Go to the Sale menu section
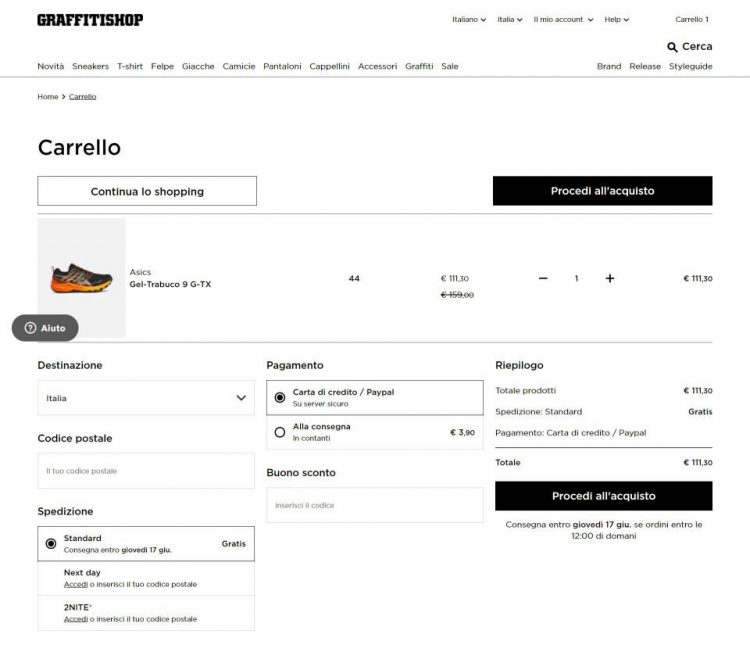This screenshot has width=750, height=645. point(450,66)
